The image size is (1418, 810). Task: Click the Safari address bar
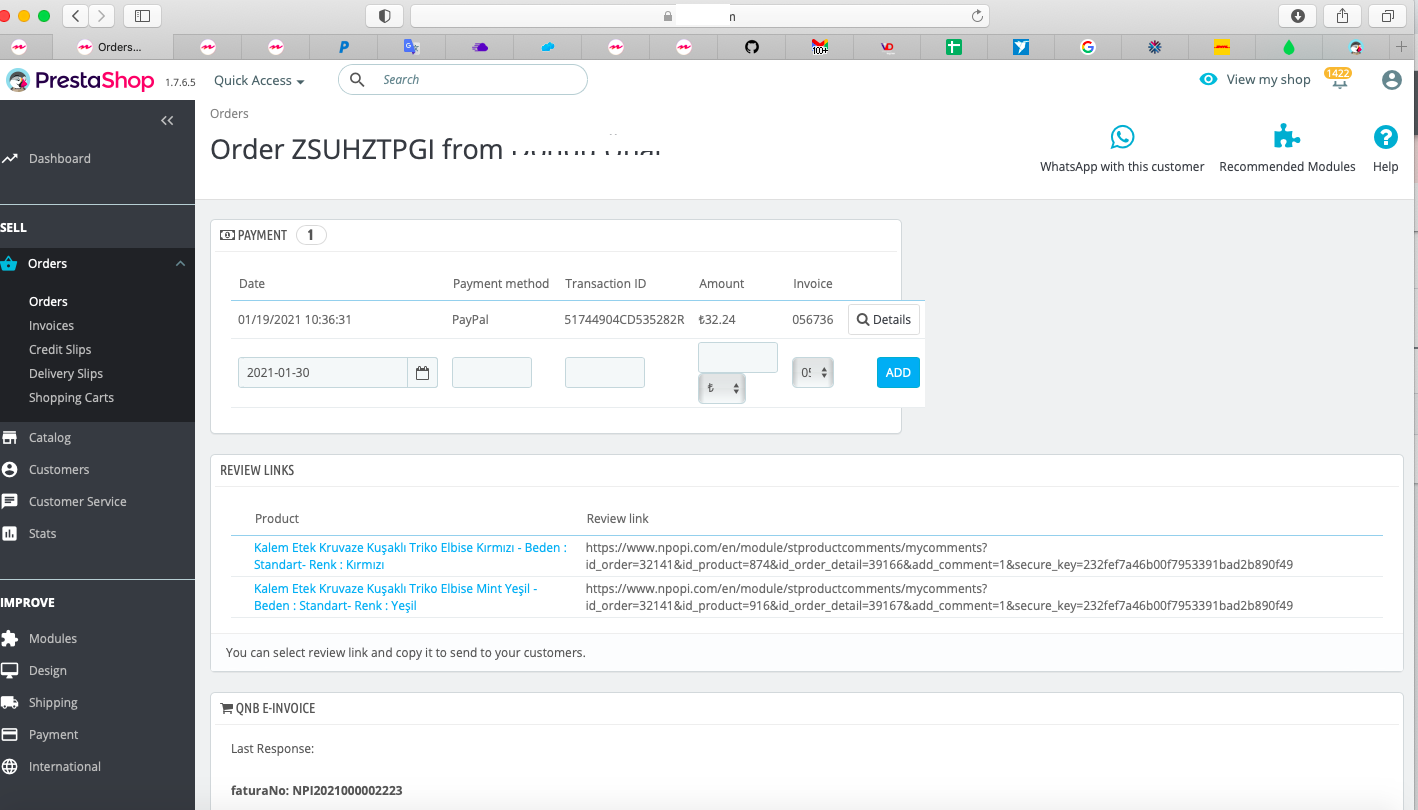pos(700,16)
